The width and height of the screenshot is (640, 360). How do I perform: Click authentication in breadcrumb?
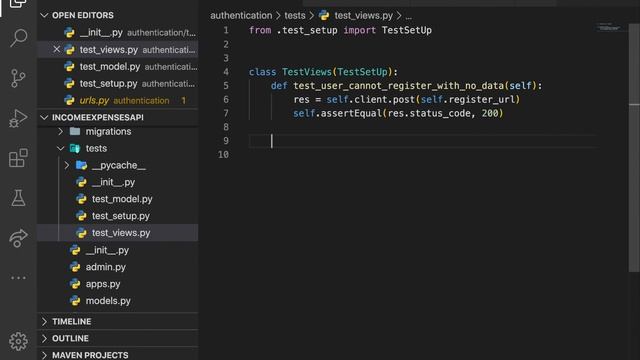coord(241,16)
